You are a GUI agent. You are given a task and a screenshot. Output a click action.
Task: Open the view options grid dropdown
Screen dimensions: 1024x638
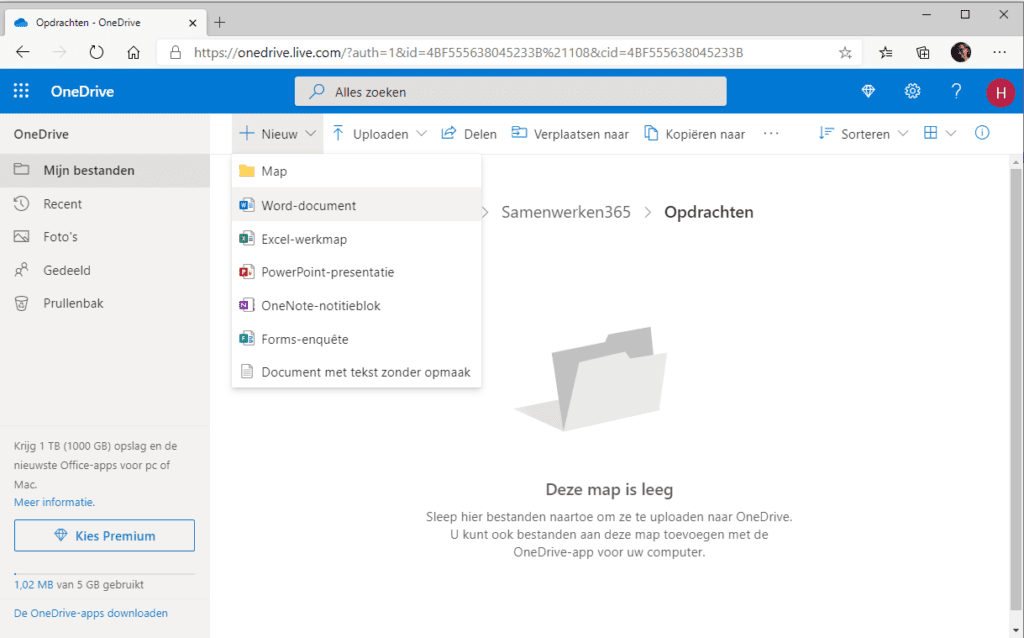940,133
